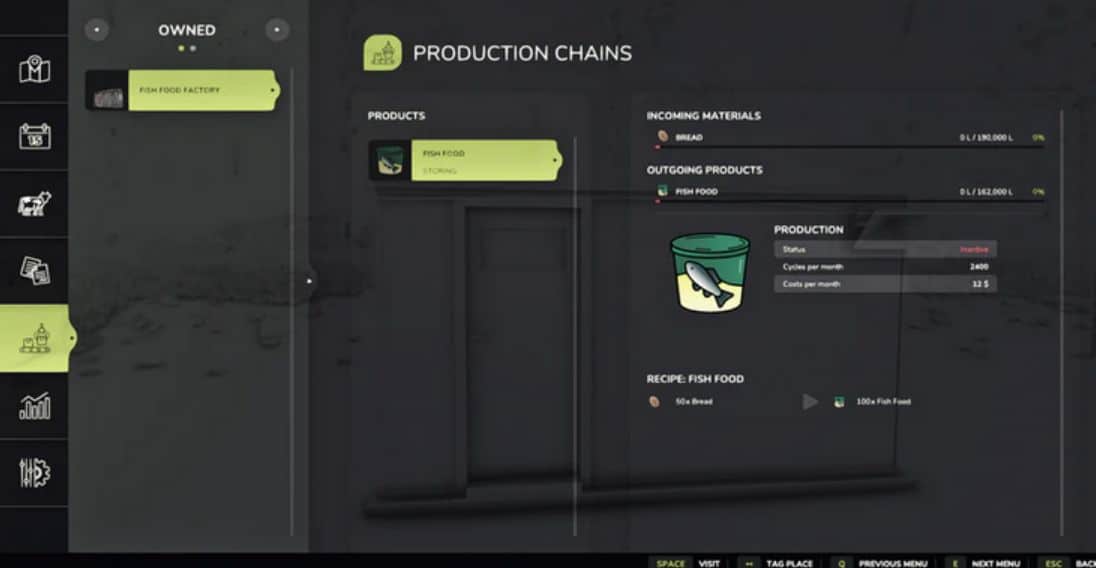Screen dimensions: 1096x568
Task: Open the statistics bar chart icon
Action: pyautogui.click(x=34, y=405)
